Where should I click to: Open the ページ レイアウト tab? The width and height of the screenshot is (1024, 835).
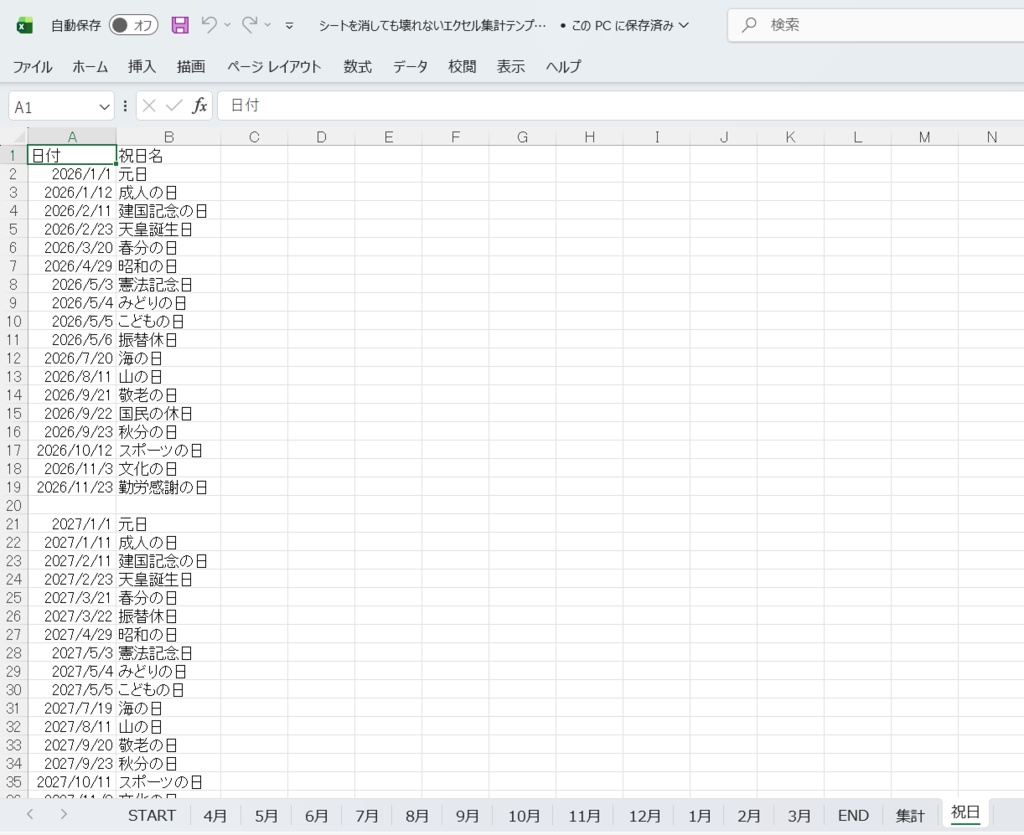[x=274, y=67]
